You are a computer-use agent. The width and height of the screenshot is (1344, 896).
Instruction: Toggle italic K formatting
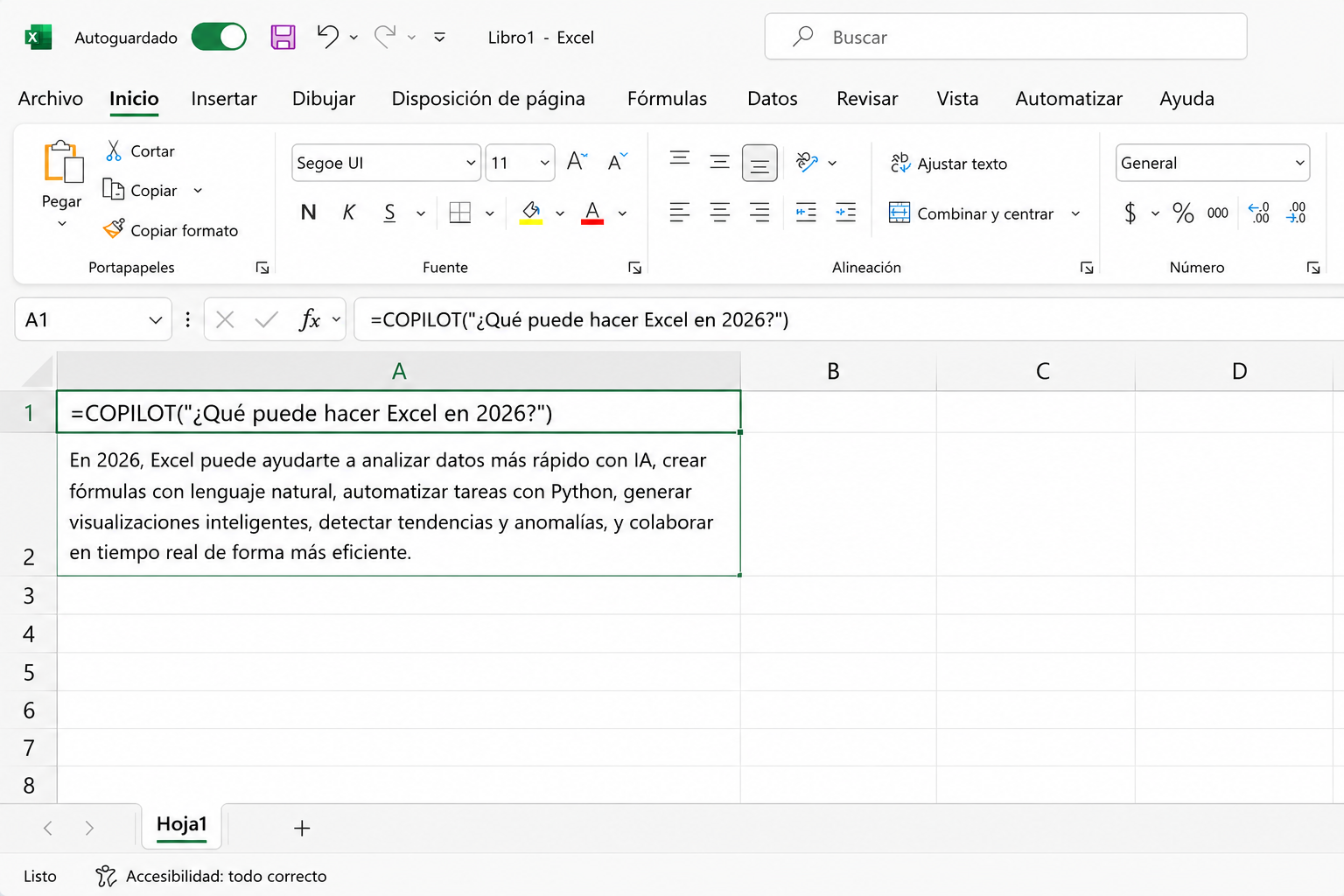click(x=348, y=213)
